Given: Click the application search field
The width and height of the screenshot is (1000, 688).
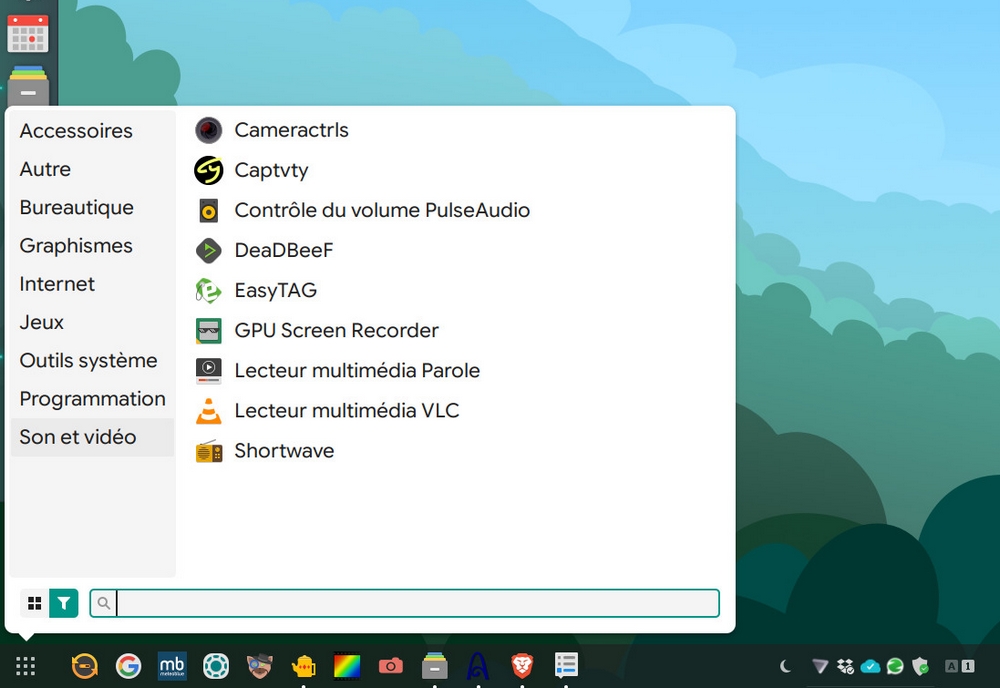Looking at the screenshot, I should coord(405,603).
